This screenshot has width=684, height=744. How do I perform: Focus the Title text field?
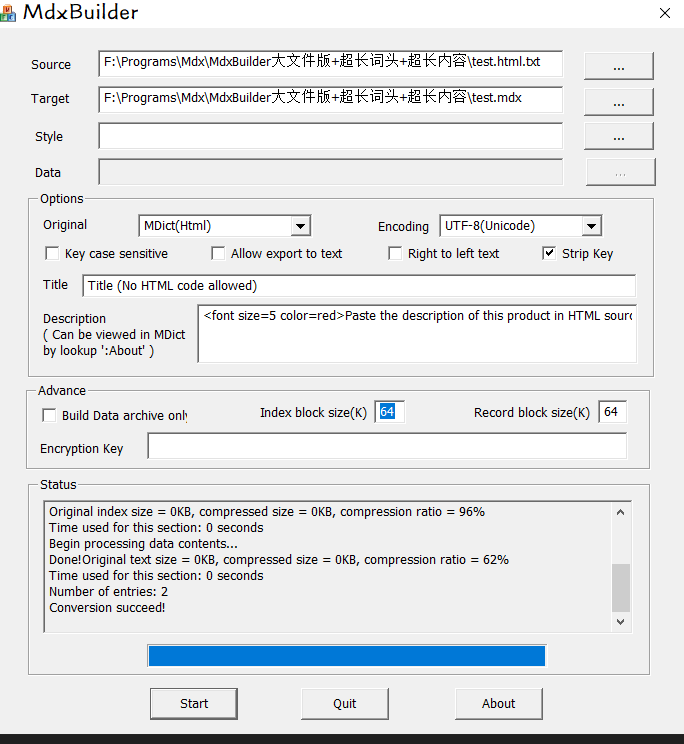358,286
